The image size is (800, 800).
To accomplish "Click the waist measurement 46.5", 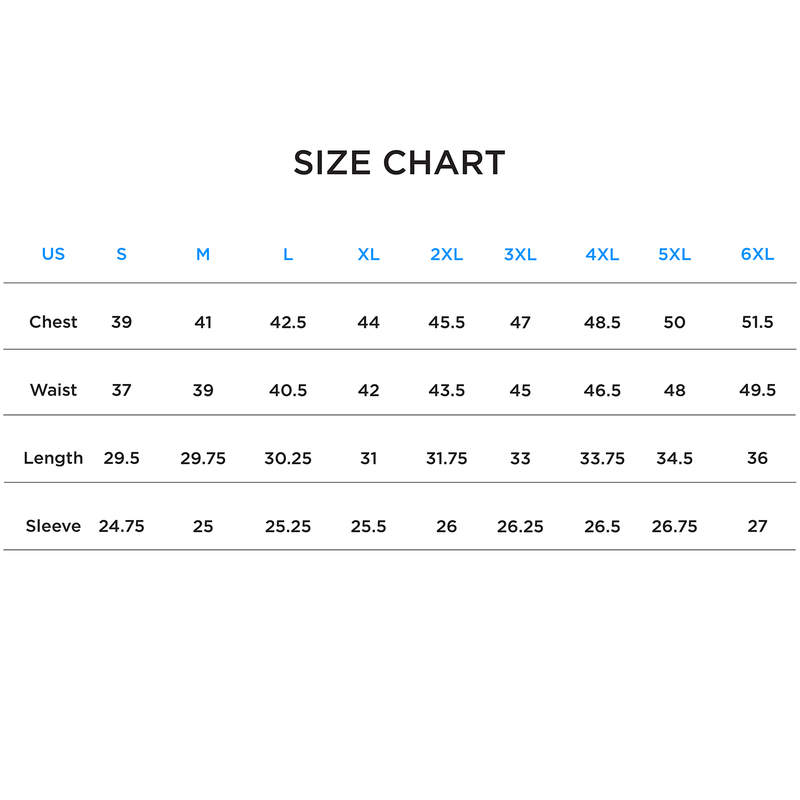I will pos(602,390).
